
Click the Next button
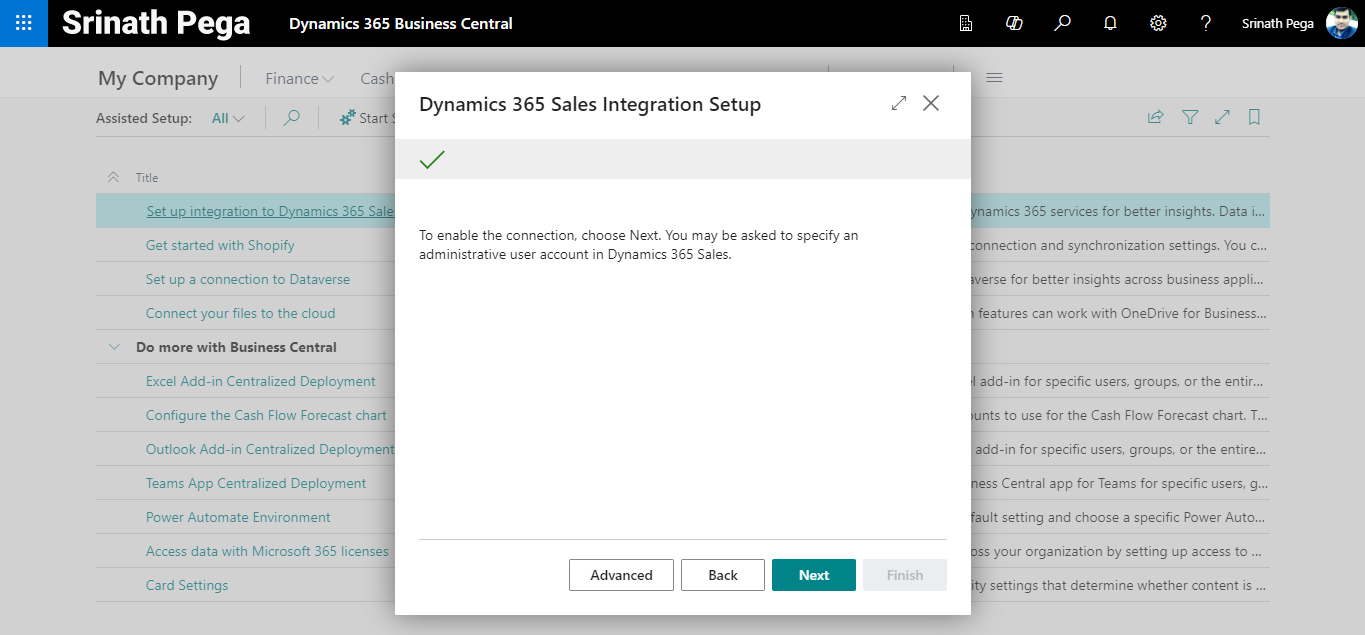(813, 575)
